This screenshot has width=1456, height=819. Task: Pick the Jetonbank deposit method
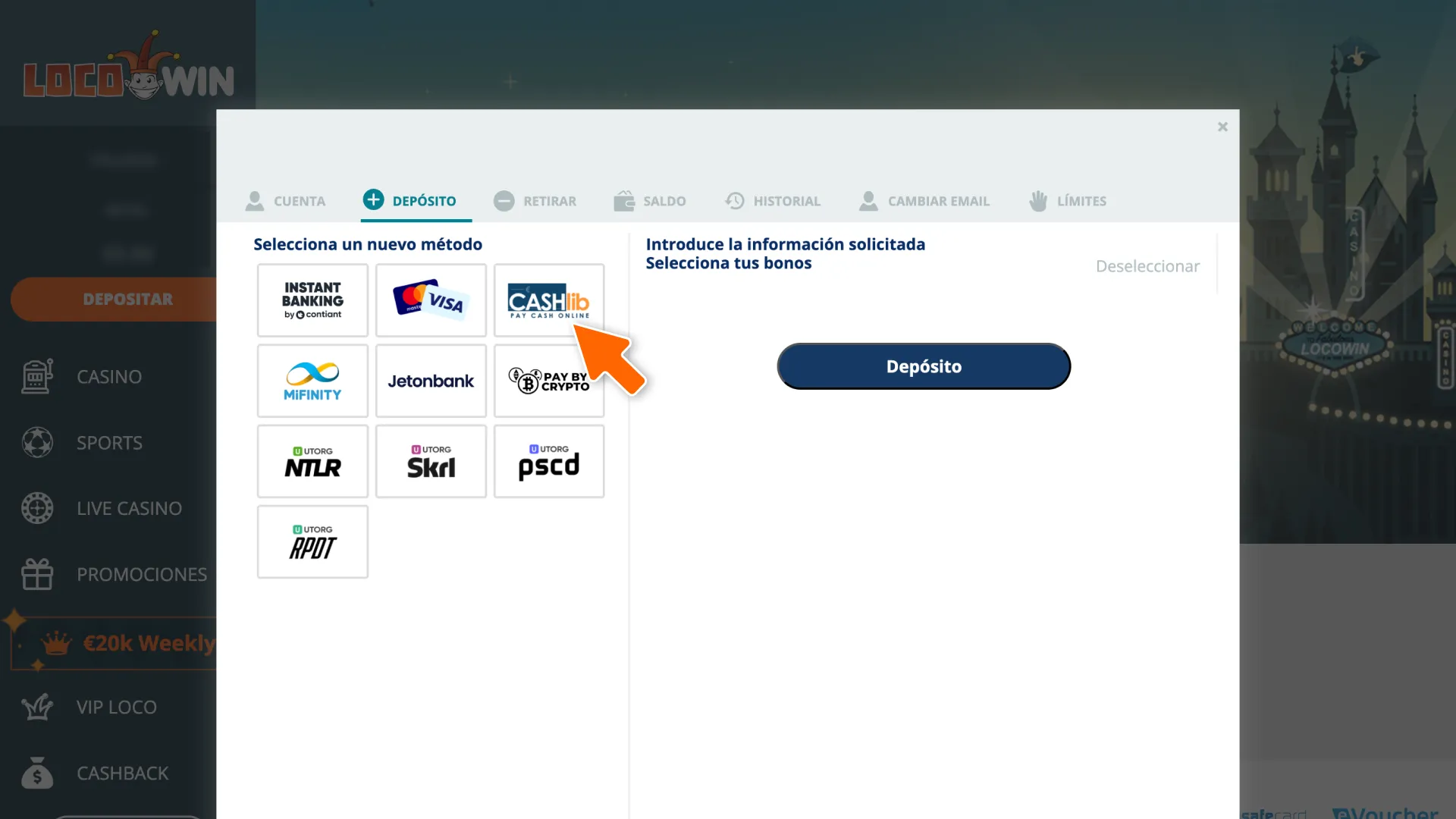pos(431,381)
